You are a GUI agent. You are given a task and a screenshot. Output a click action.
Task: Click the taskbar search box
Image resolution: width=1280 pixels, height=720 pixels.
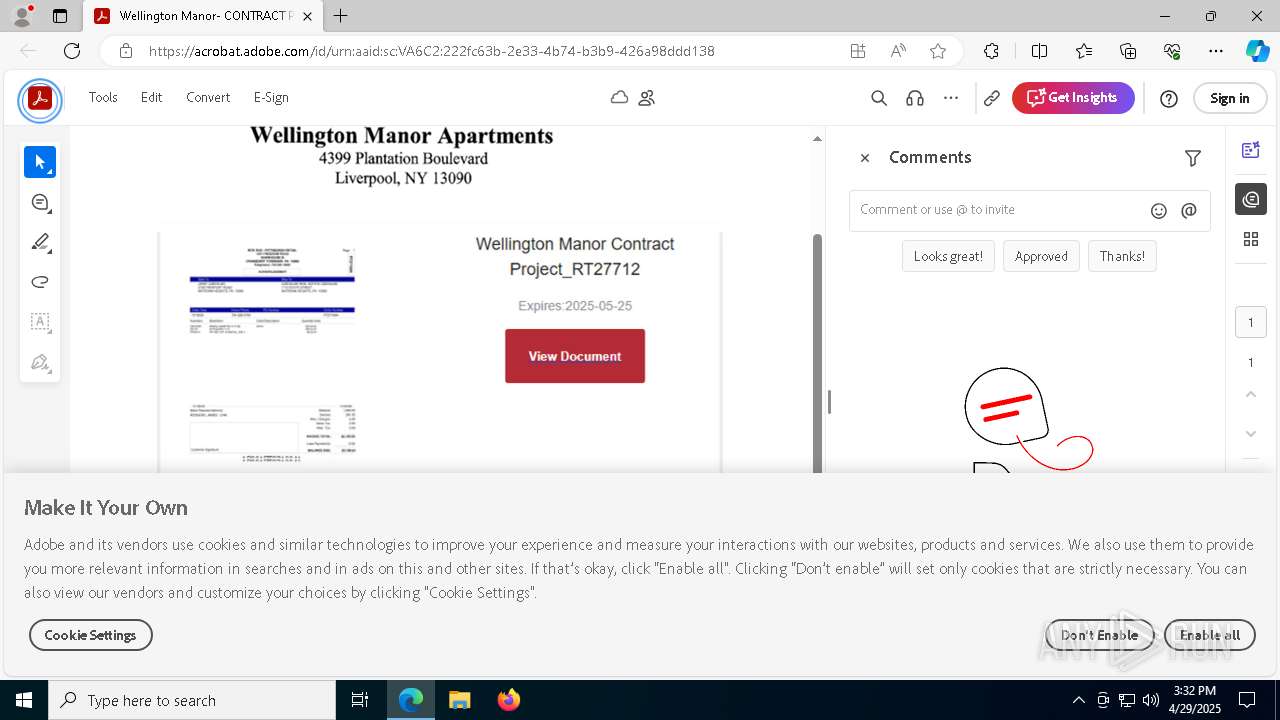click(192, 700)
